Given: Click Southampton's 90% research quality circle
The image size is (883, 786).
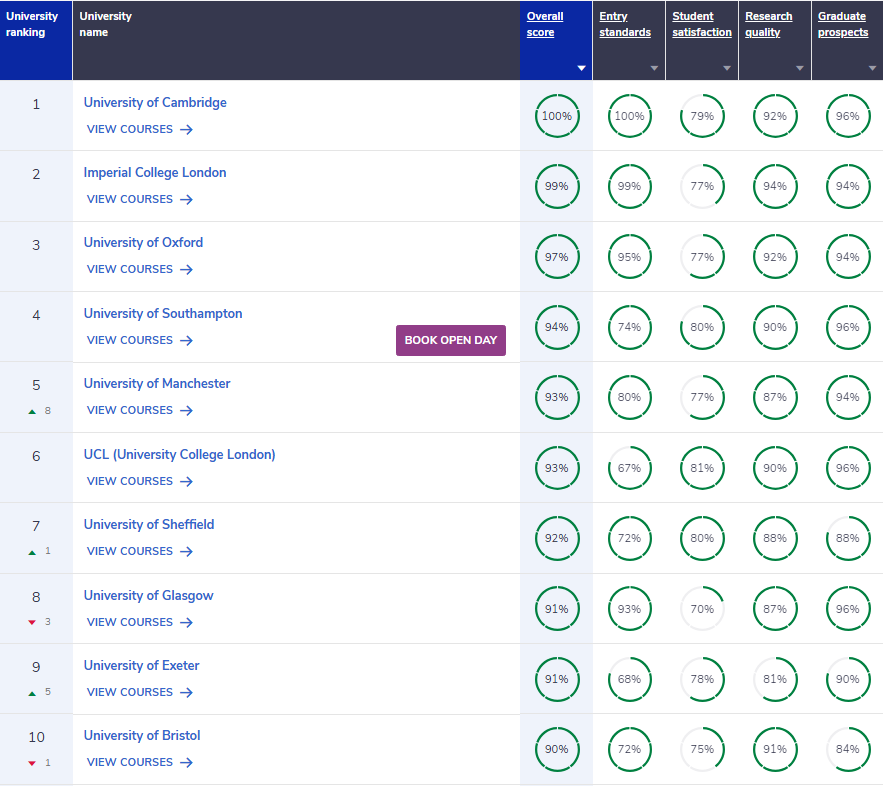Looking at the screenshot, I should (x=775, y=327).
